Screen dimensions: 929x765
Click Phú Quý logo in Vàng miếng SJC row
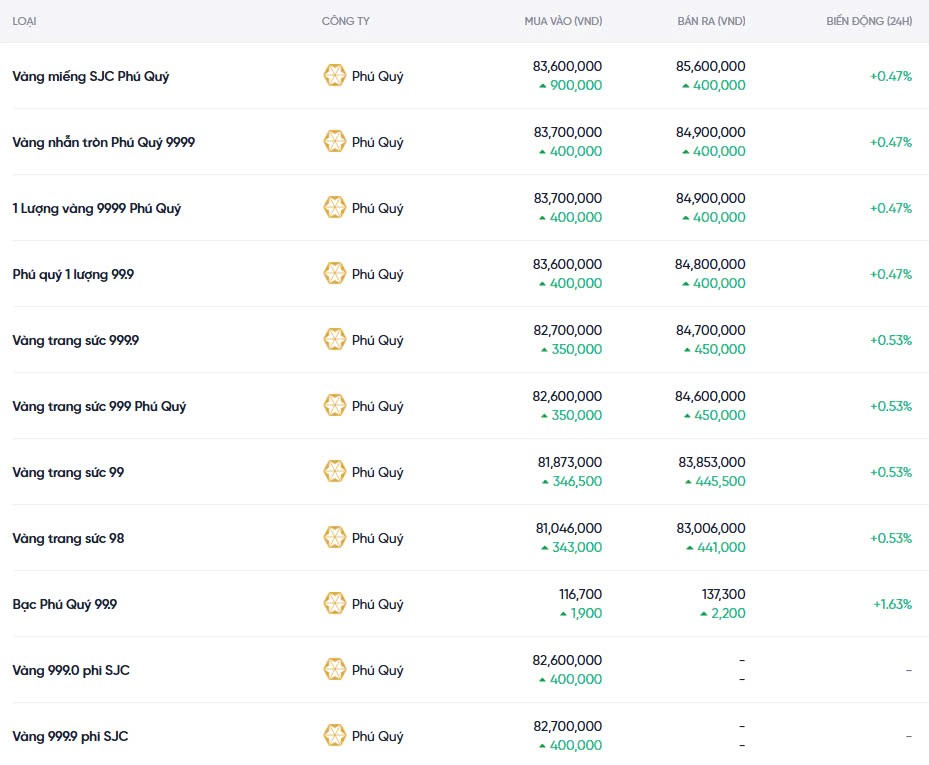coord(335,76)
